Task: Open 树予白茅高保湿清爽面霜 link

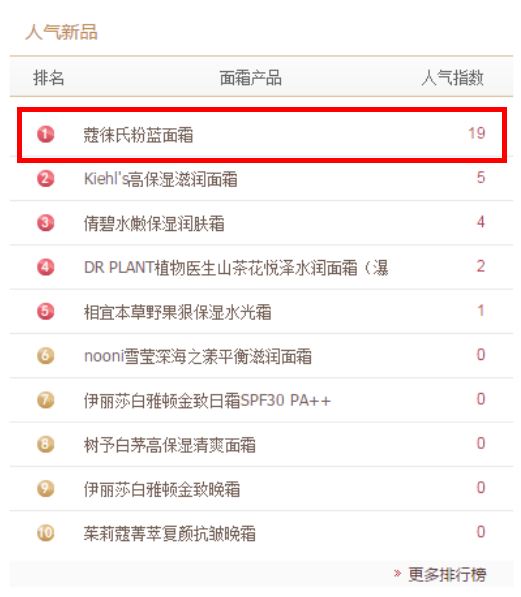Action: click(169, 445)
